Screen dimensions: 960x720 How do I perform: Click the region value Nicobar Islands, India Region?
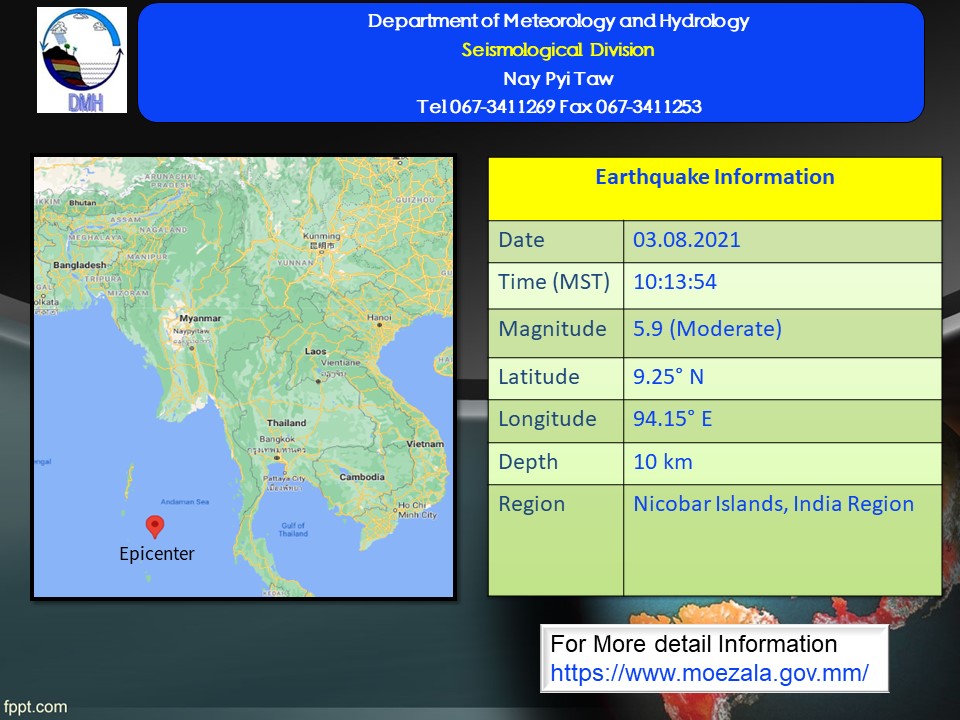point(773,504)
